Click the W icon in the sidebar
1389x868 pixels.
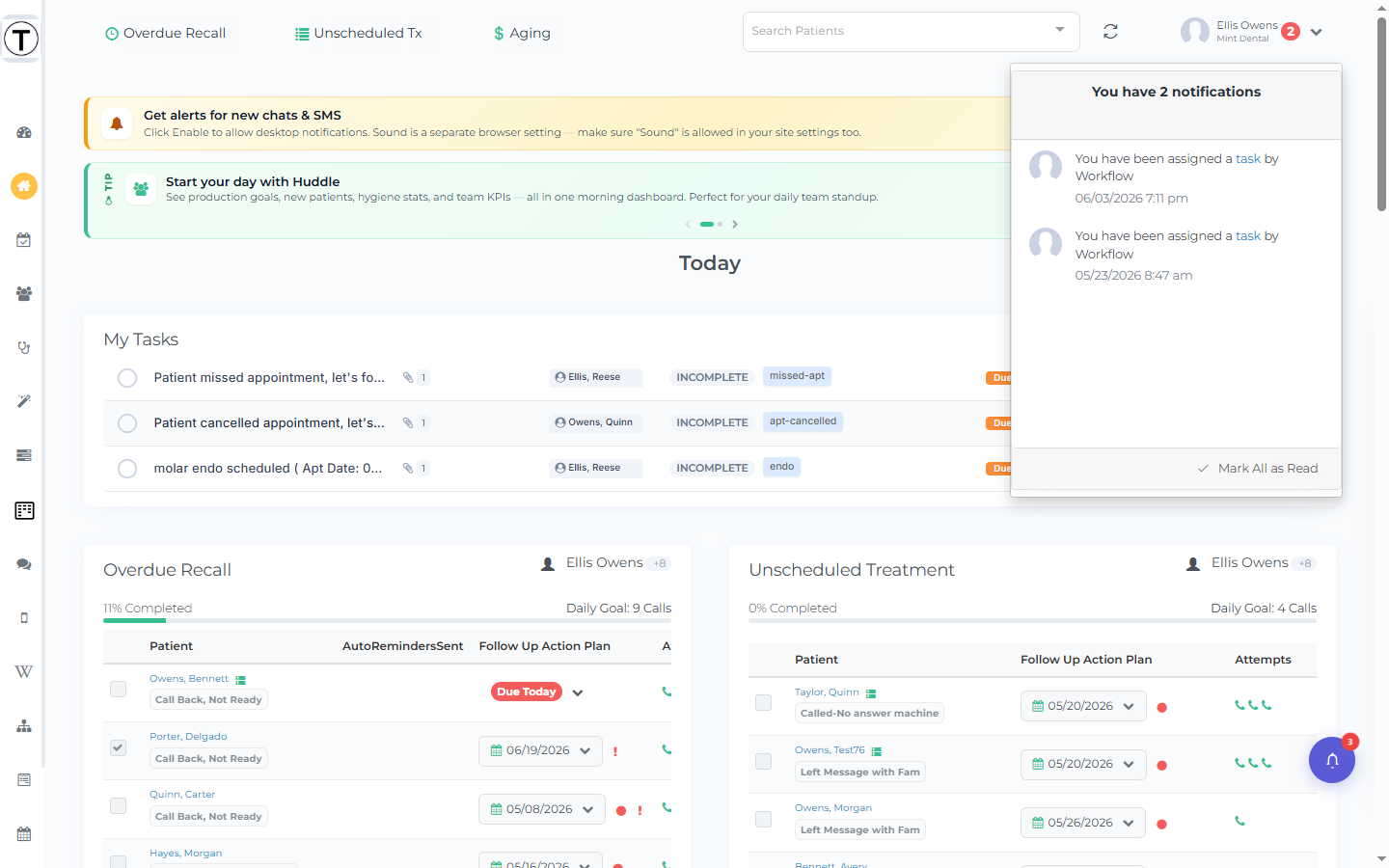(24, 671)
